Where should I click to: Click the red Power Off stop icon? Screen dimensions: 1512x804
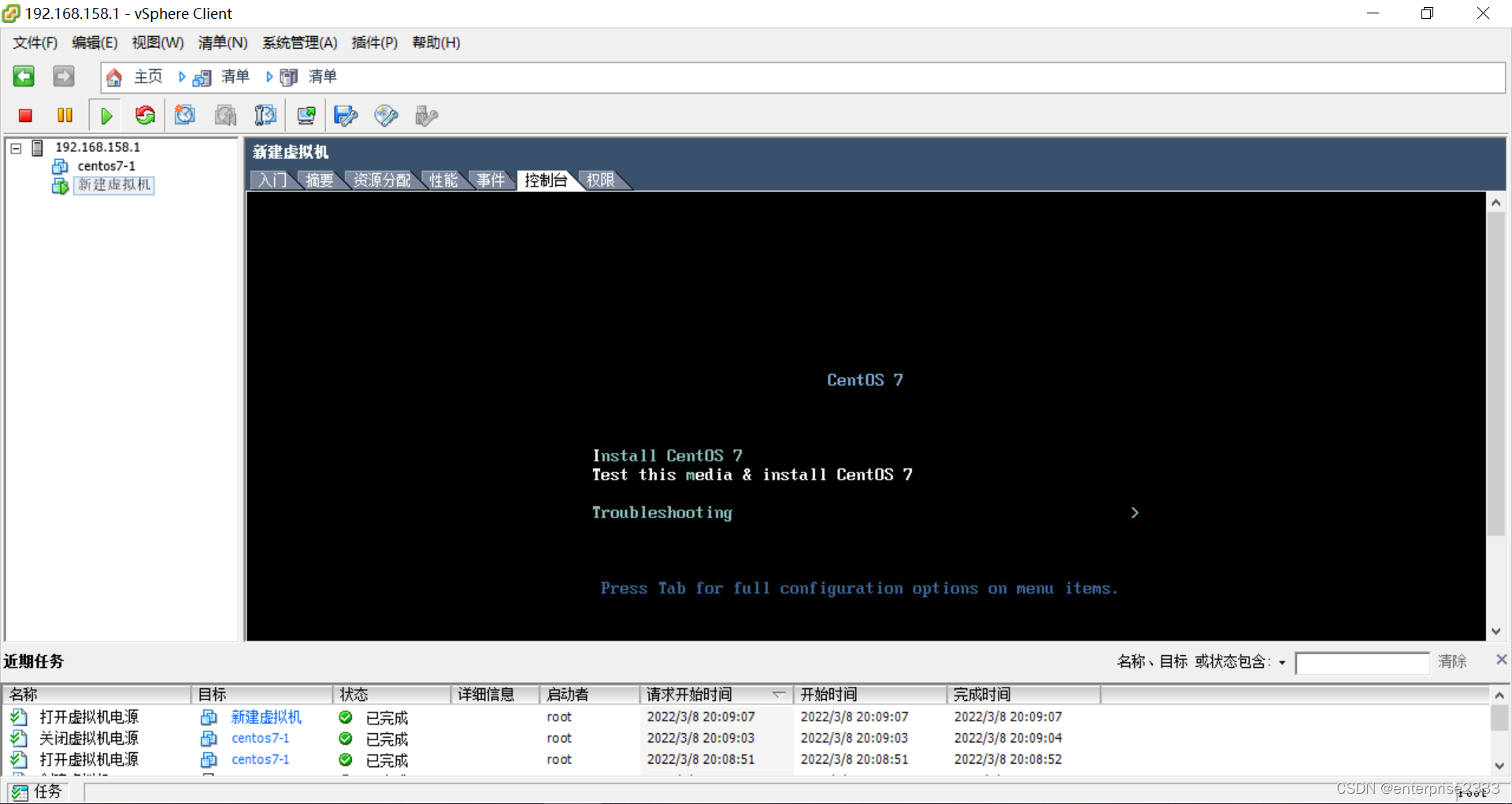[x=25, y=116]
